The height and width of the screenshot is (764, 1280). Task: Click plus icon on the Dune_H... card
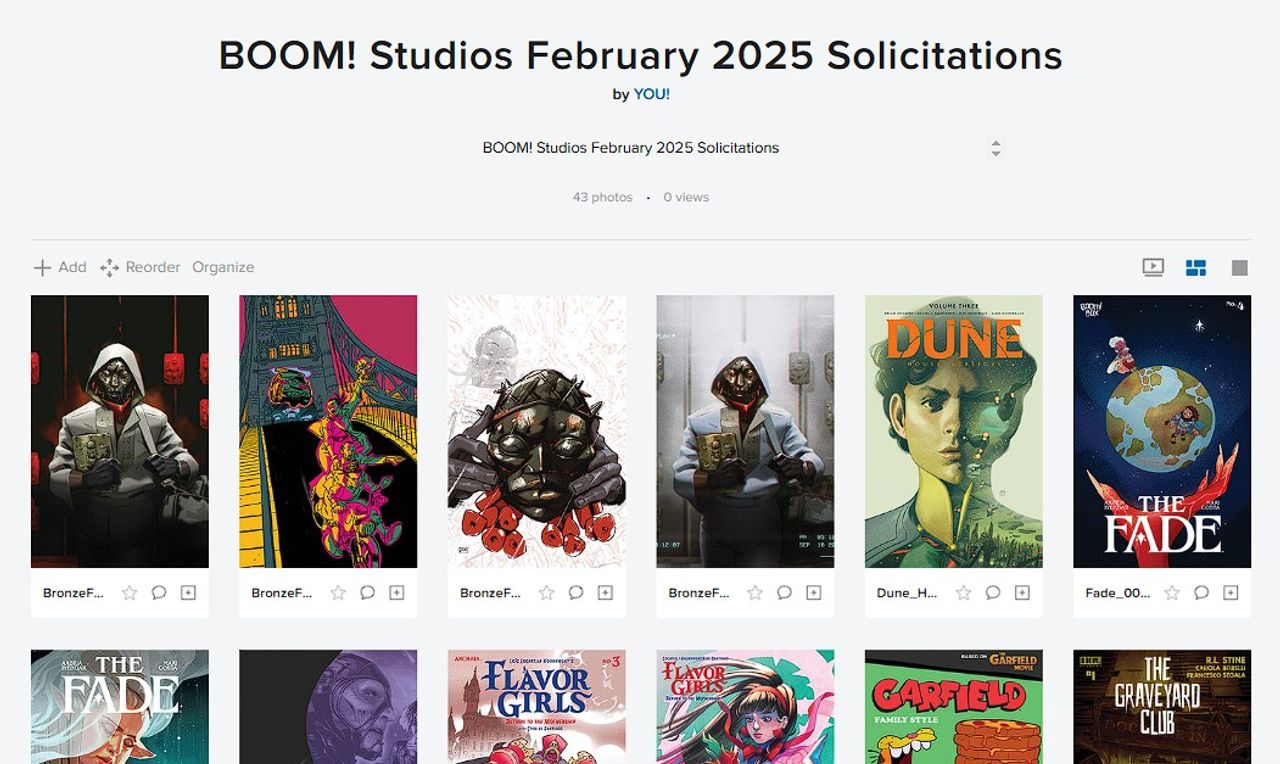[x=1022, y=593]
